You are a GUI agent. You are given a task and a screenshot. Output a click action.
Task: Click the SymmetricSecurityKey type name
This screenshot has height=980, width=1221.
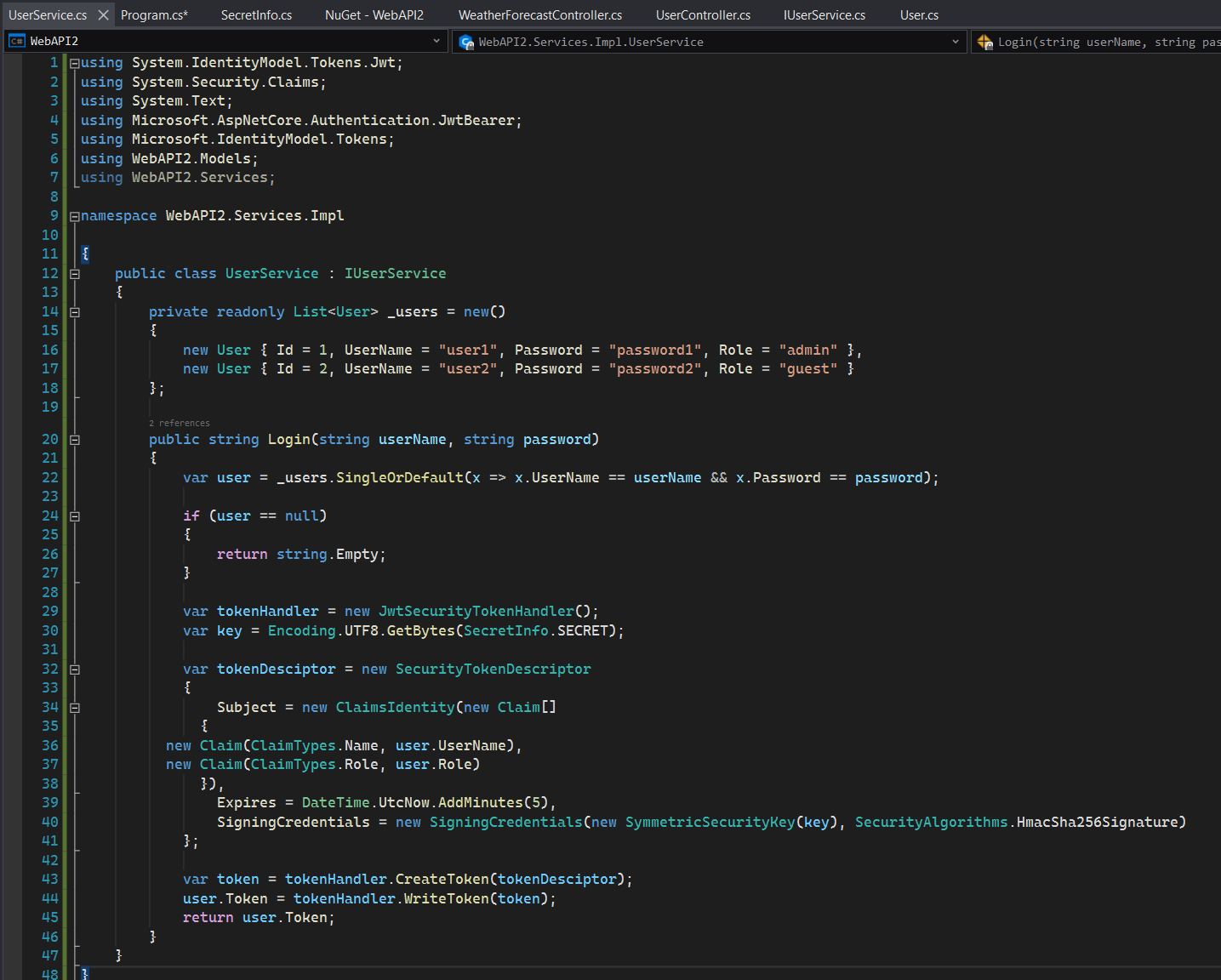710,822
